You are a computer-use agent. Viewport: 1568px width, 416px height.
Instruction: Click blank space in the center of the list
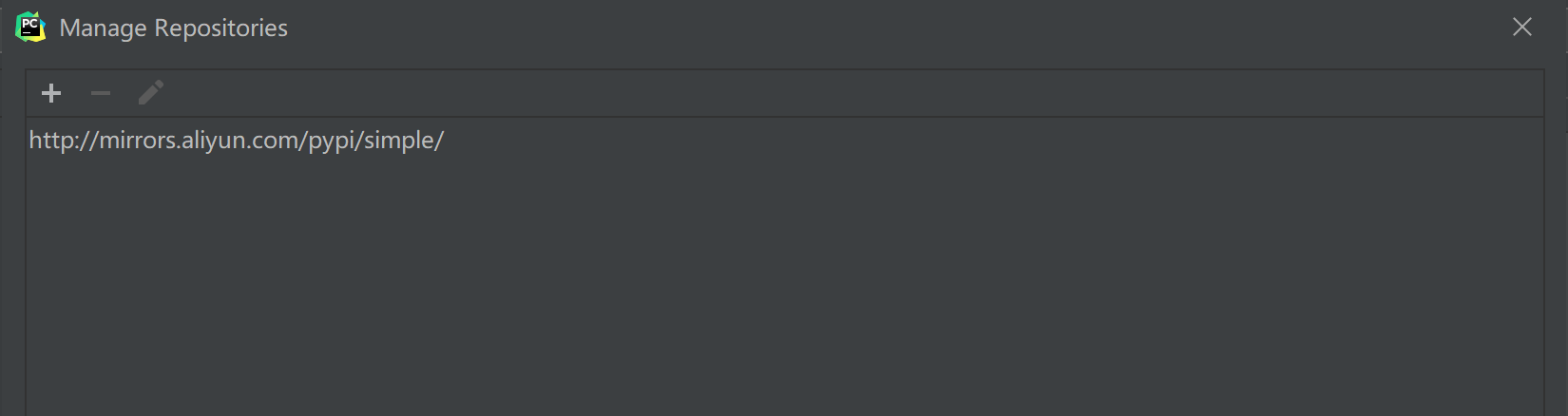click(784, 275)
